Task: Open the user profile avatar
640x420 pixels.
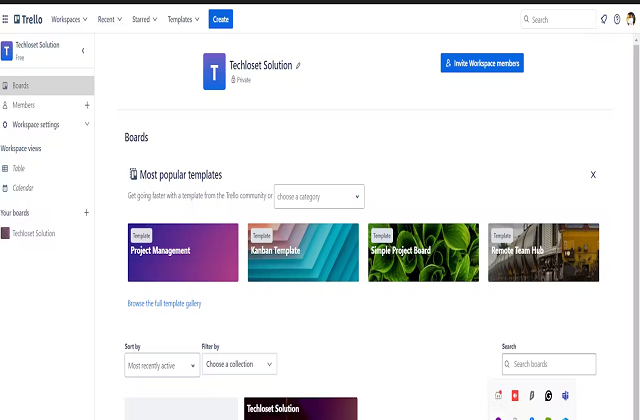Action: tap(631, 19)
